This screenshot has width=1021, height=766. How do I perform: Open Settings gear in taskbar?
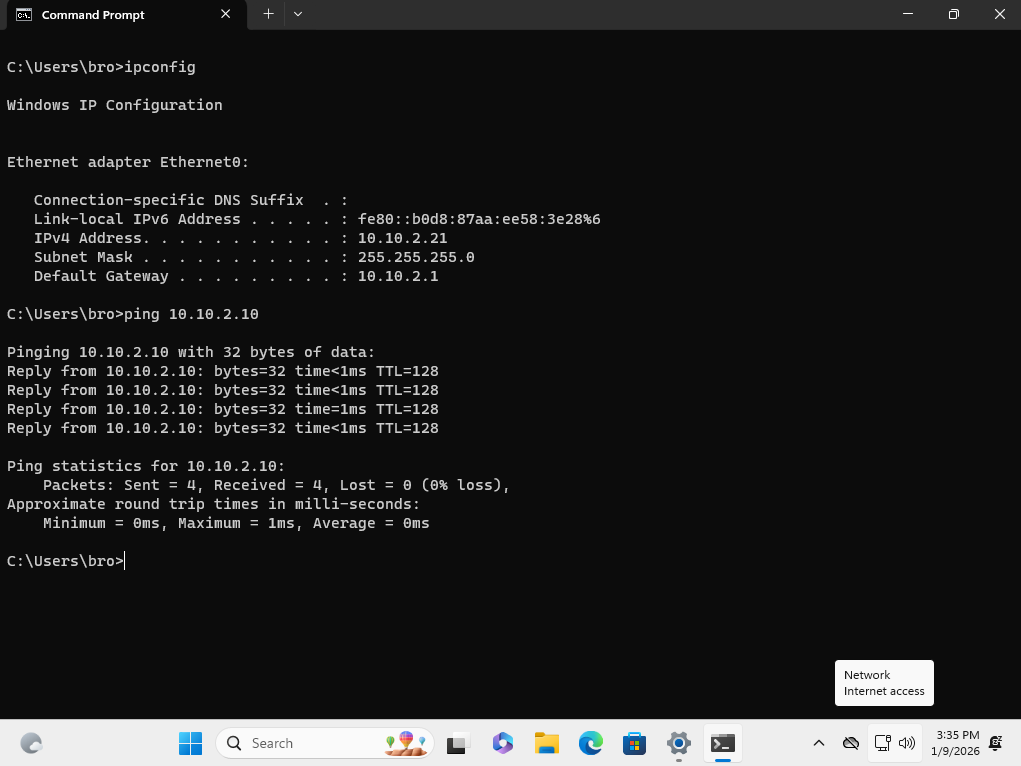tap(679, 743)
